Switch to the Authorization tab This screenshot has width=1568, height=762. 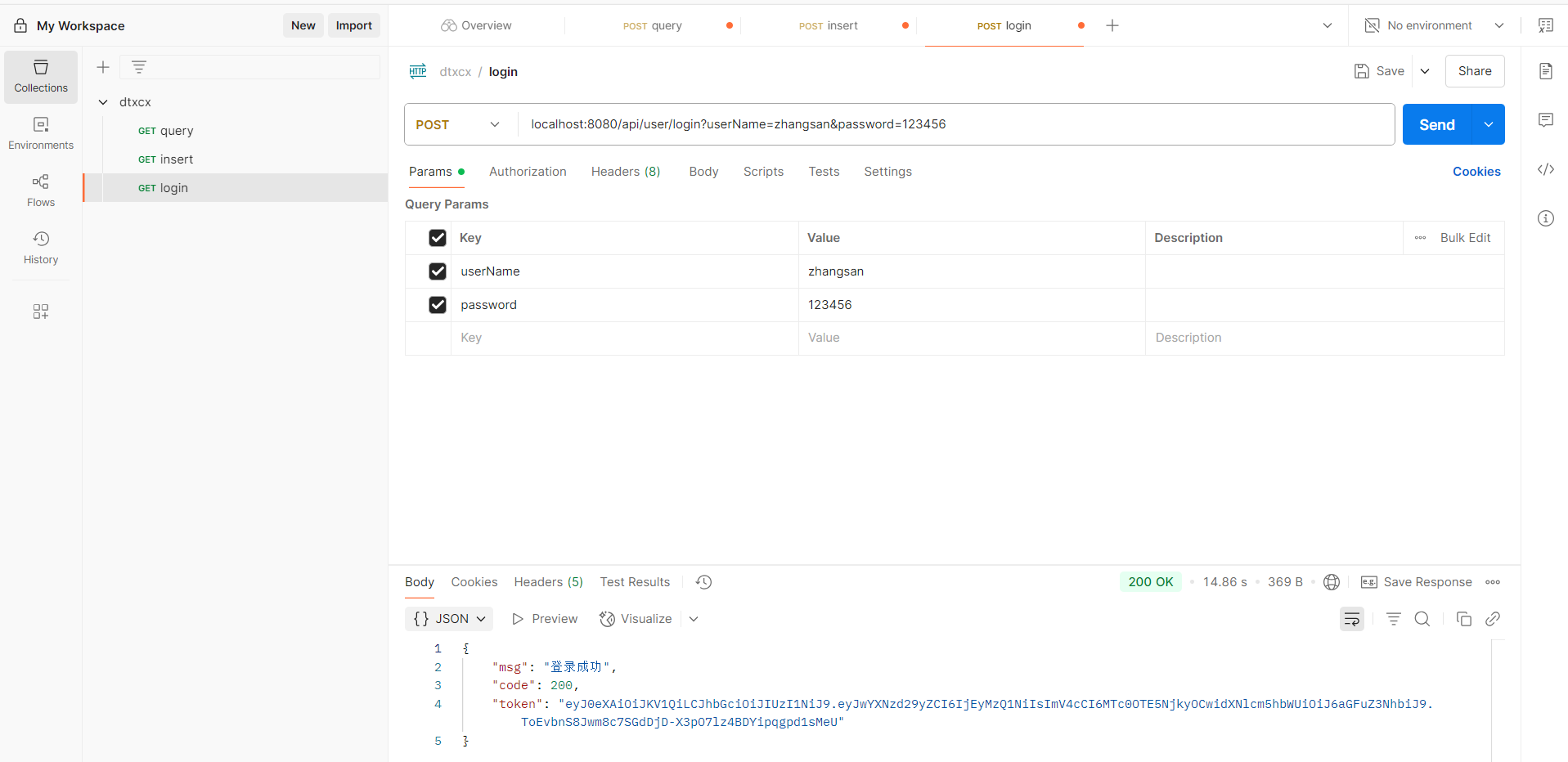point(528,172)
